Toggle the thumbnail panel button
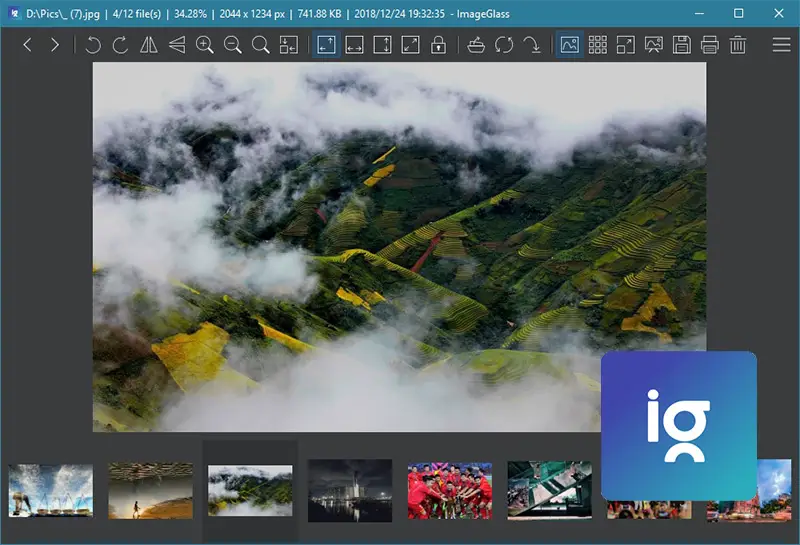The height and width of the screenshot is (545, 800). tap(570, 45)
